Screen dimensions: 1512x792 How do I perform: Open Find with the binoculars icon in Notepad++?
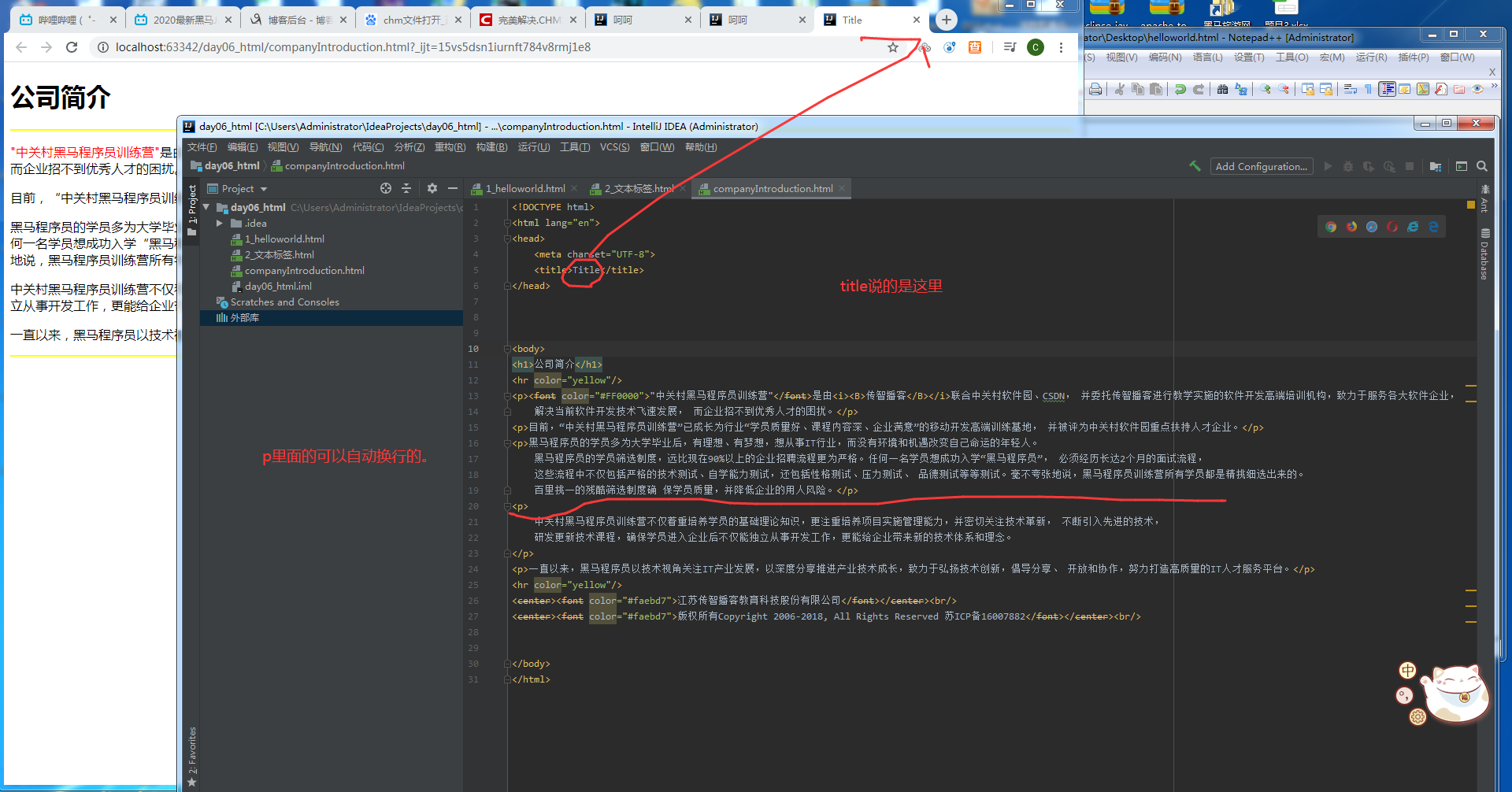tap(1222, 89)
